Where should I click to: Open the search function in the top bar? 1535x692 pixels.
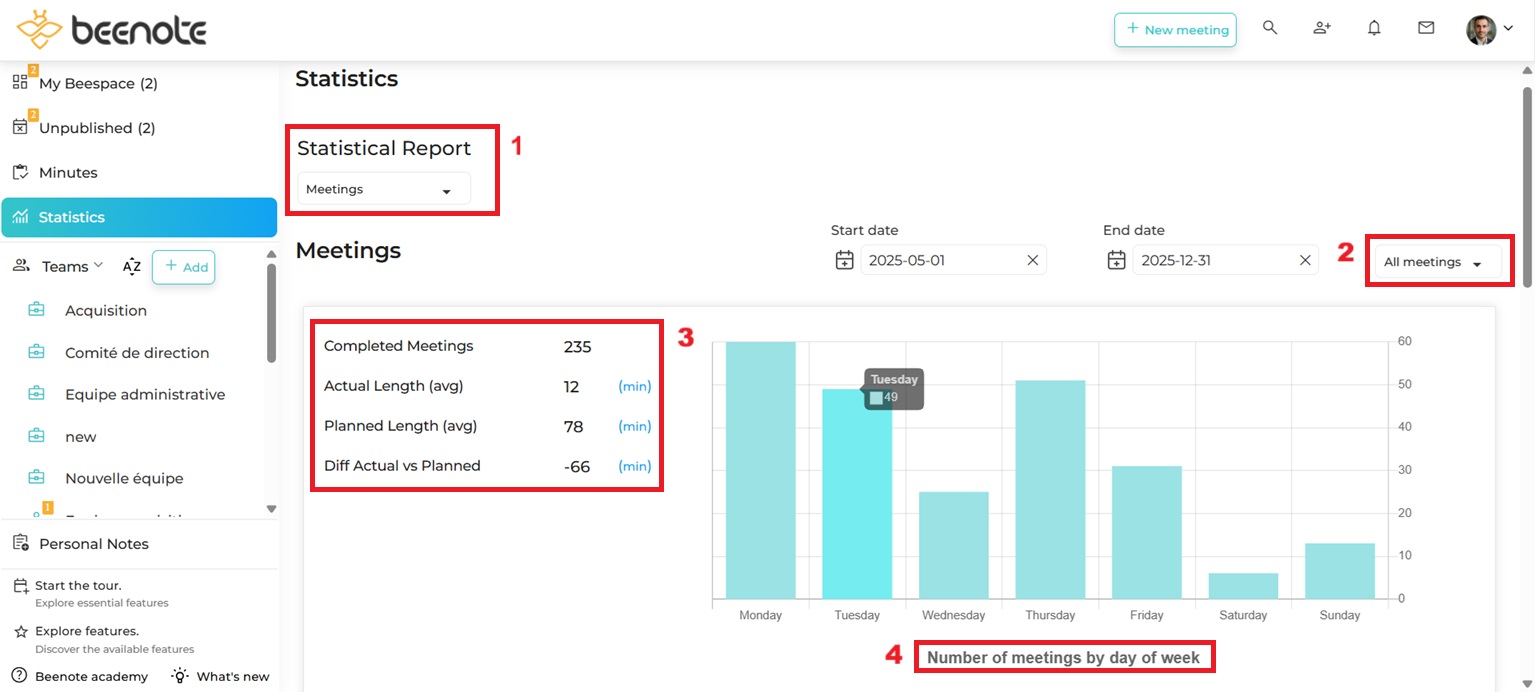(1270, 28)
